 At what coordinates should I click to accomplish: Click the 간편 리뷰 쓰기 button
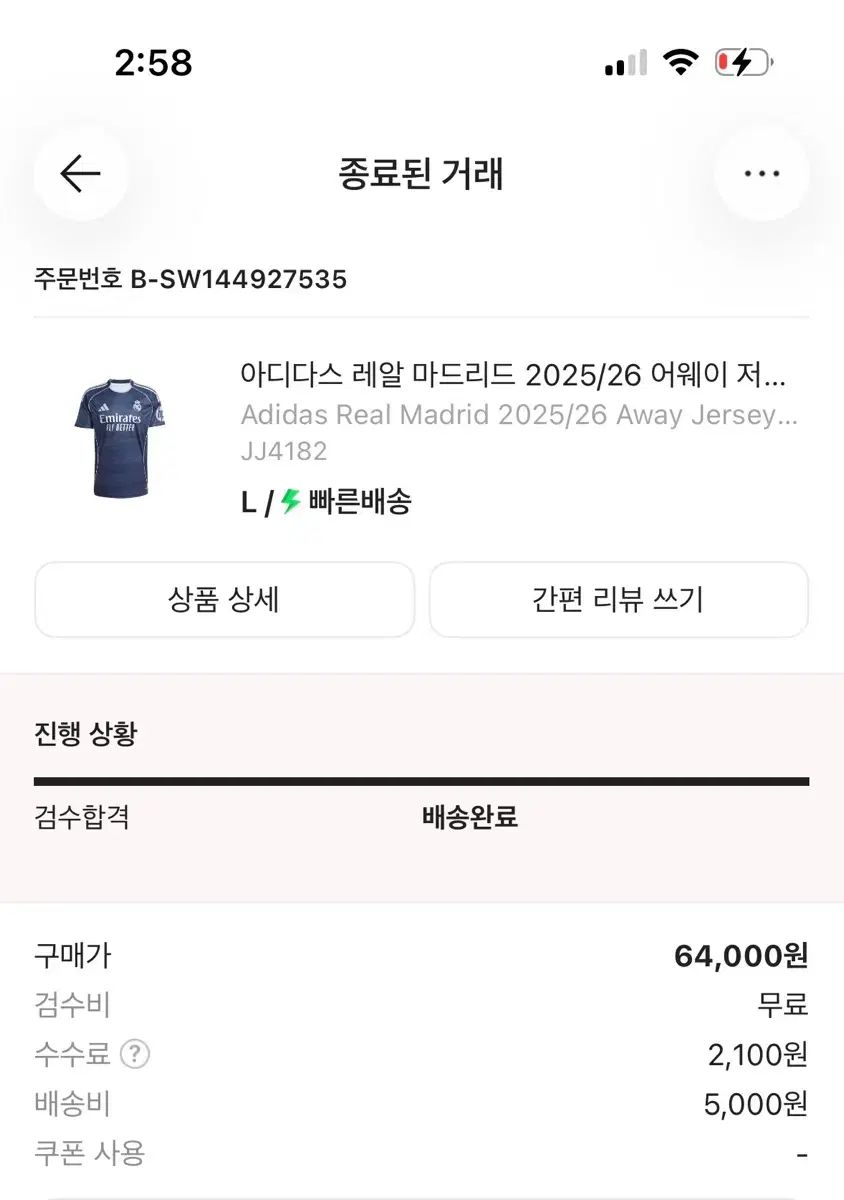(619, 599)
